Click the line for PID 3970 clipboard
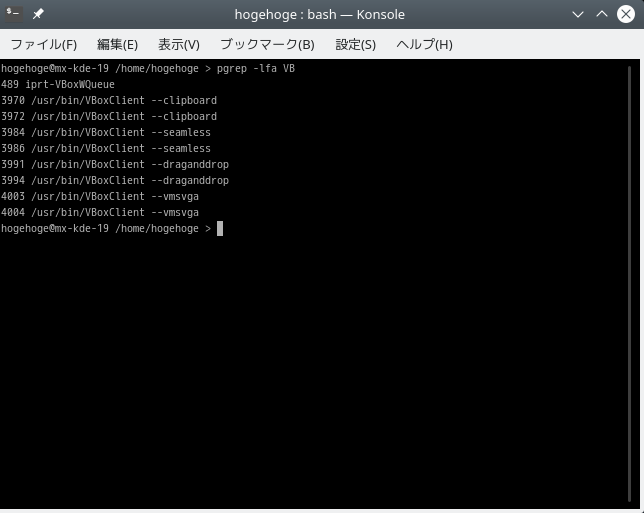 coord(109,100)
